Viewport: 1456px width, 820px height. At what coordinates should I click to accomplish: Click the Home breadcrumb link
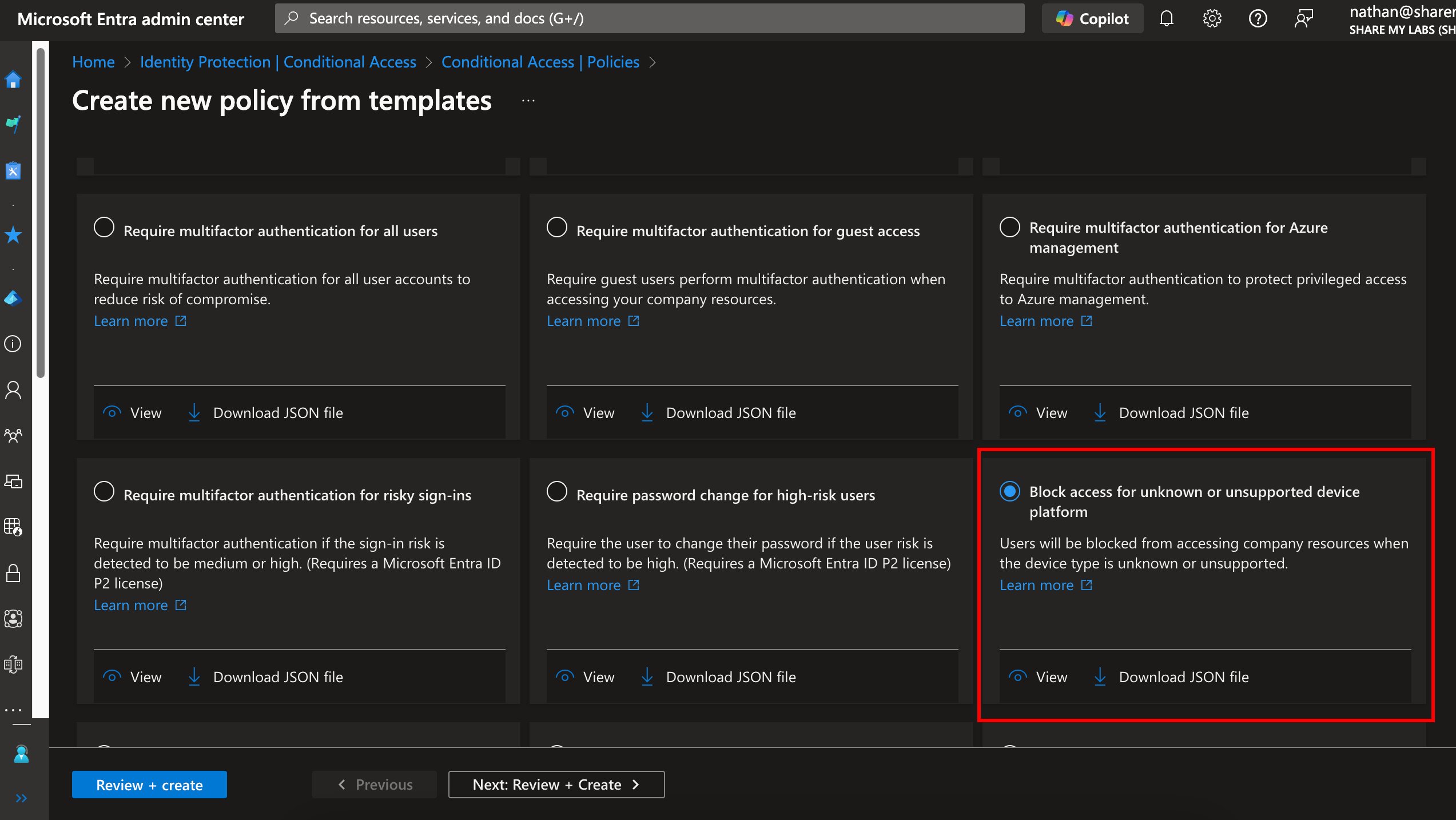pos(93,62)
